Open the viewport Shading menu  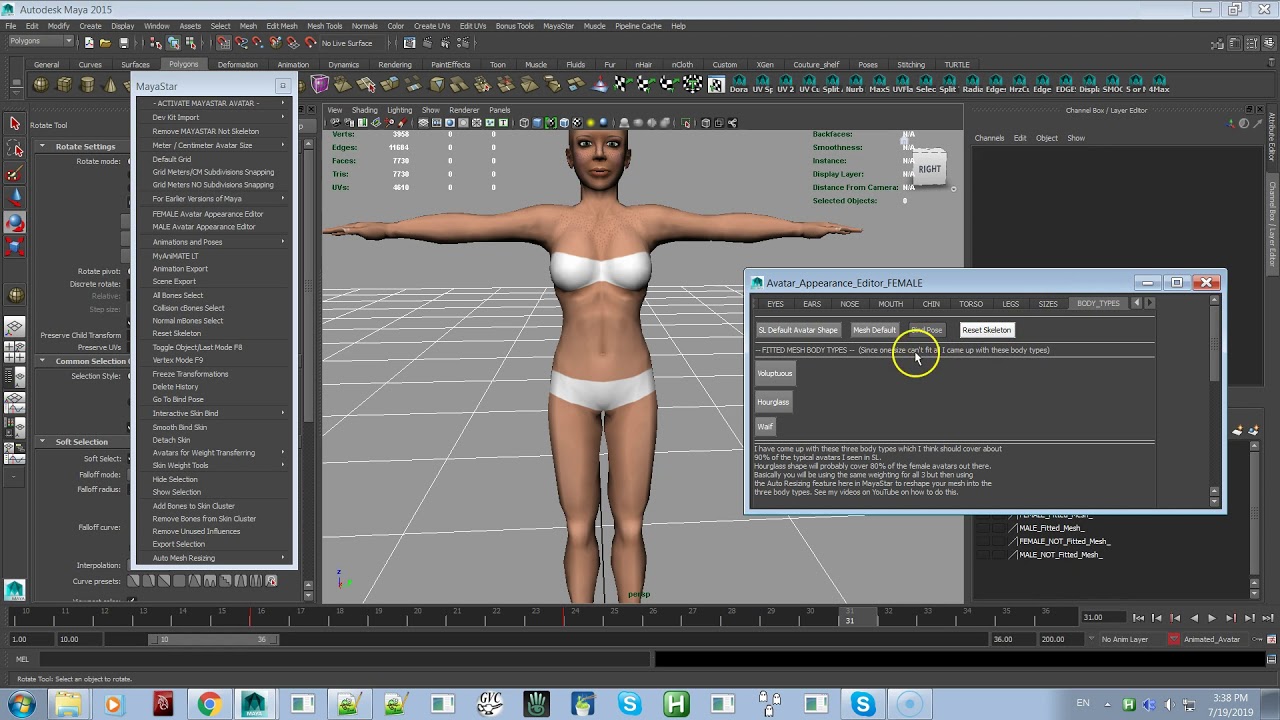[364, 110]
